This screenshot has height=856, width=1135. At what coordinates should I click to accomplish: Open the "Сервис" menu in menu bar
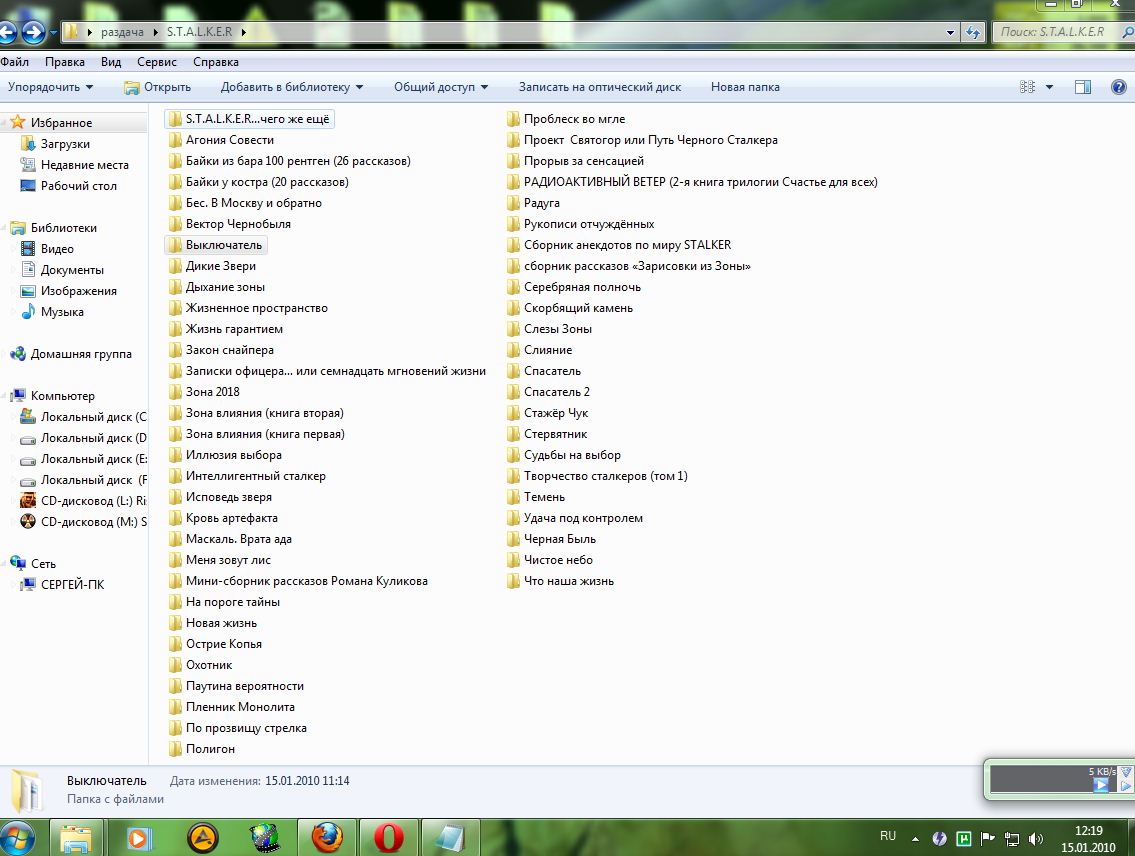[156, 62]
